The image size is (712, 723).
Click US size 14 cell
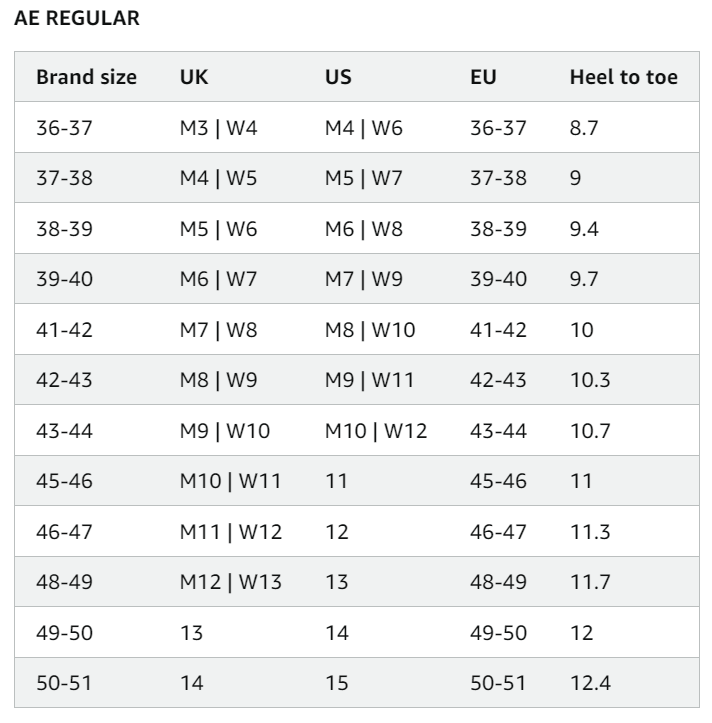pos(336,633)
